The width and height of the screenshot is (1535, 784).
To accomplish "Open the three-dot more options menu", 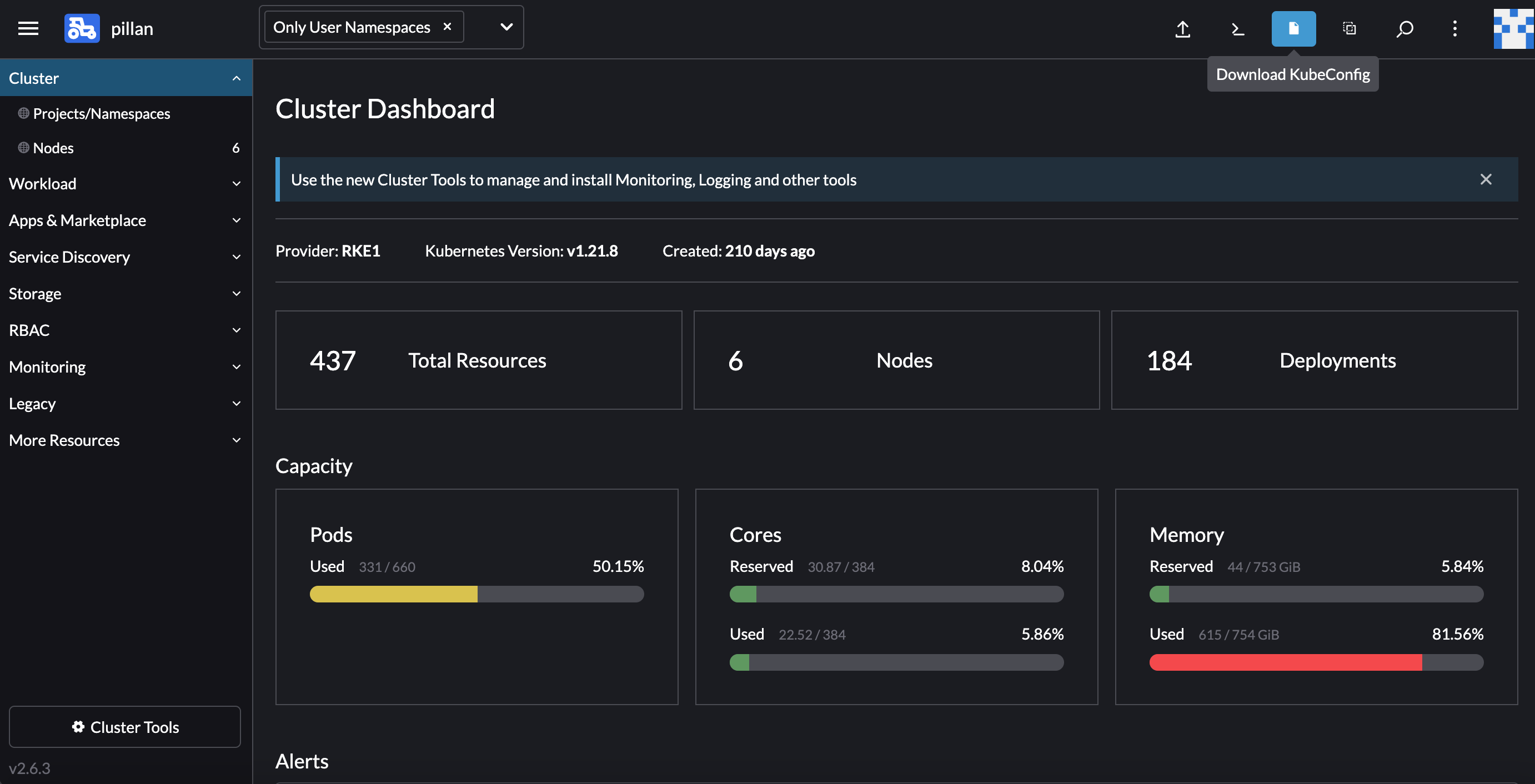I will click(1454, 29).
